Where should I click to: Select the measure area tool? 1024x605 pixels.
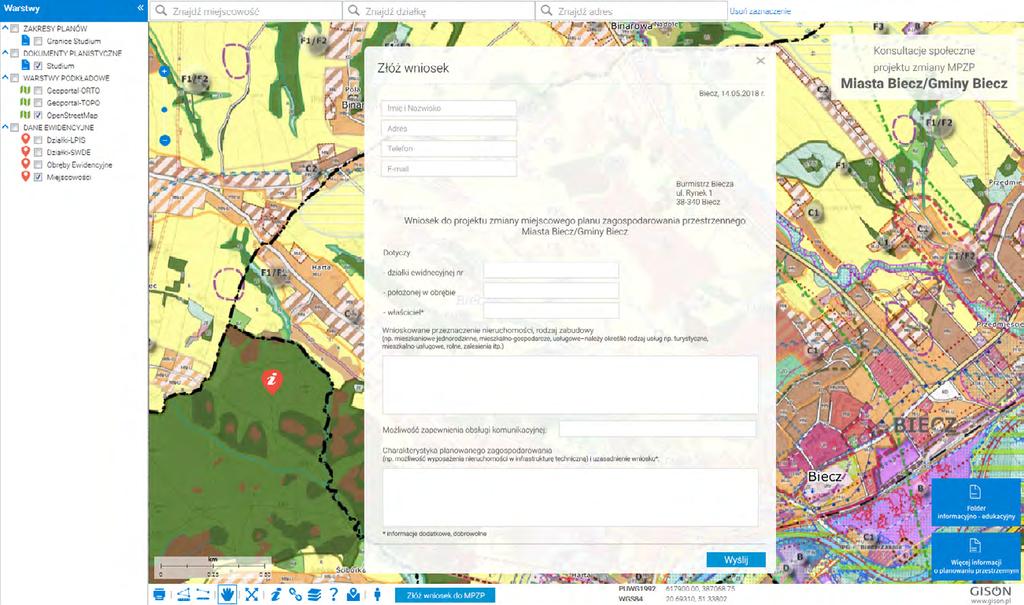coord(184,594)
